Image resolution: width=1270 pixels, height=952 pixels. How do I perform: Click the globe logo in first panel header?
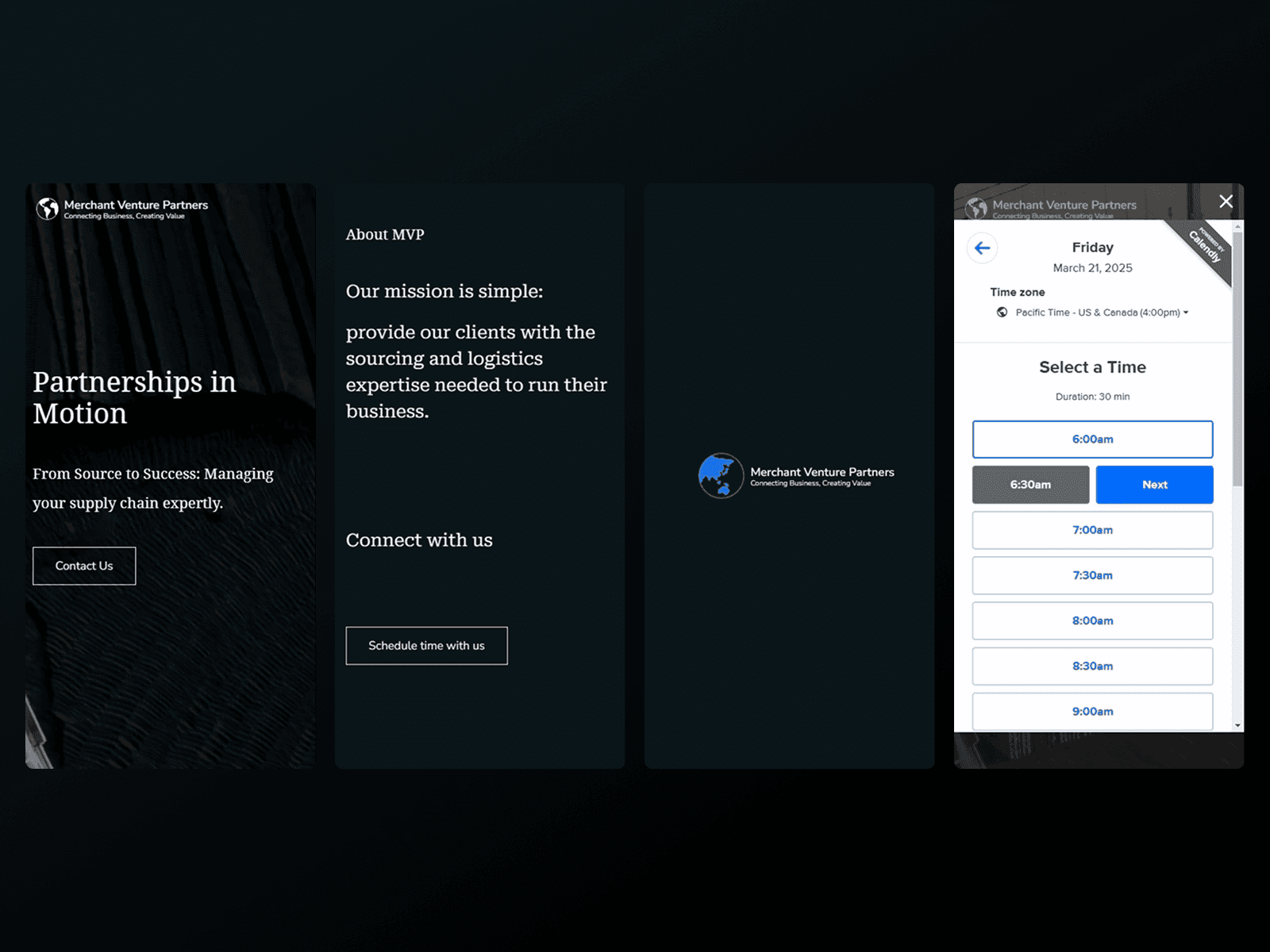pyautogui.click(x=48, y=209)
